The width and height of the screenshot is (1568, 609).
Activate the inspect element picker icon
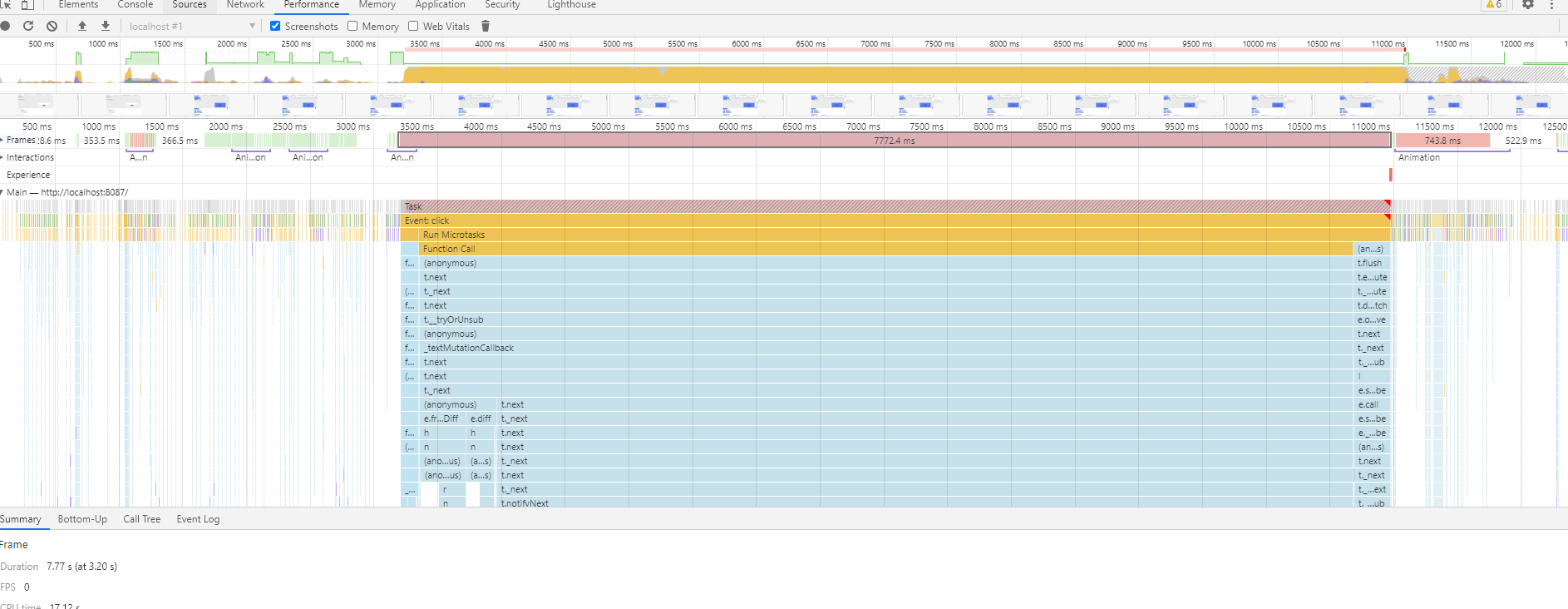[x=6, y=4]
